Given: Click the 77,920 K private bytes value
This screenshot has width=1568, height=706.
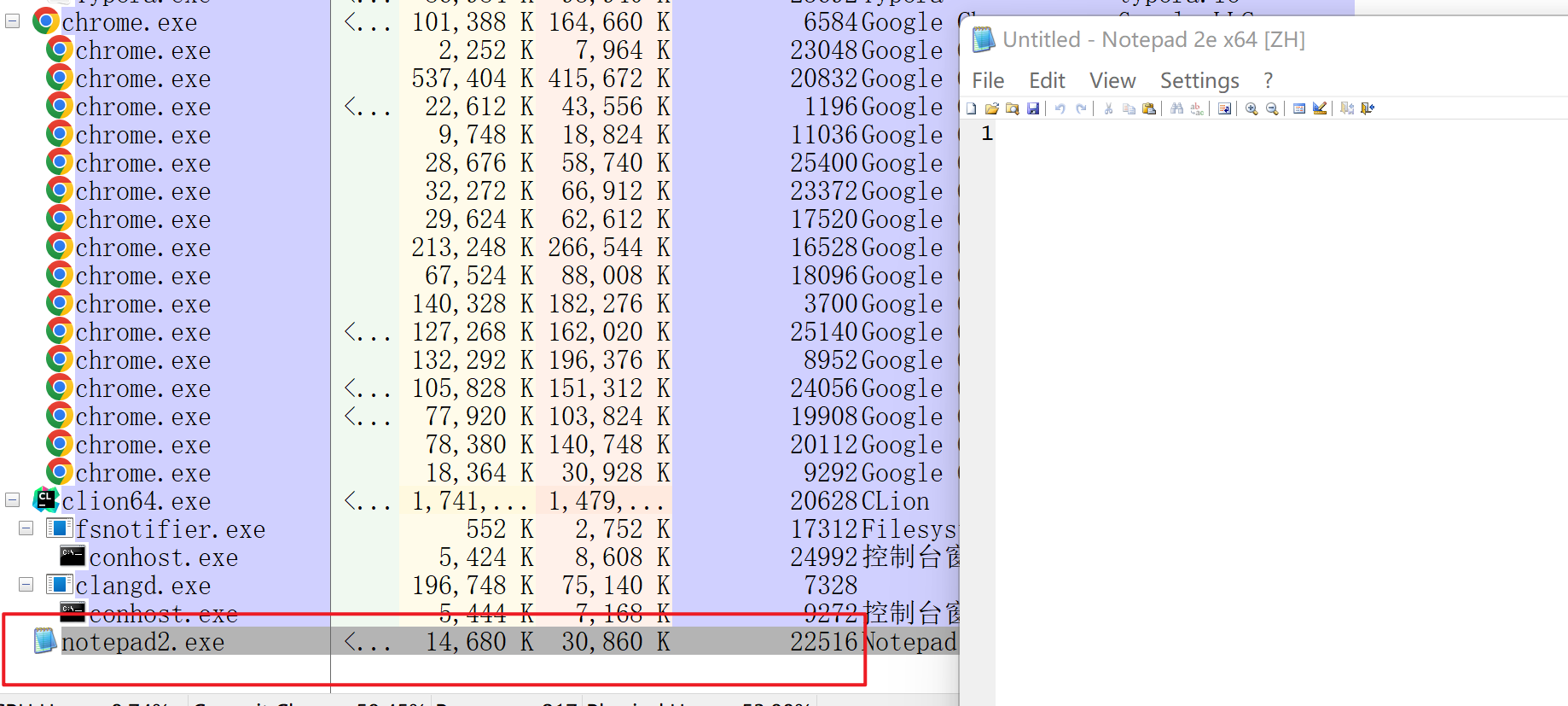Looking at the screenshot, I should [479, 417].
